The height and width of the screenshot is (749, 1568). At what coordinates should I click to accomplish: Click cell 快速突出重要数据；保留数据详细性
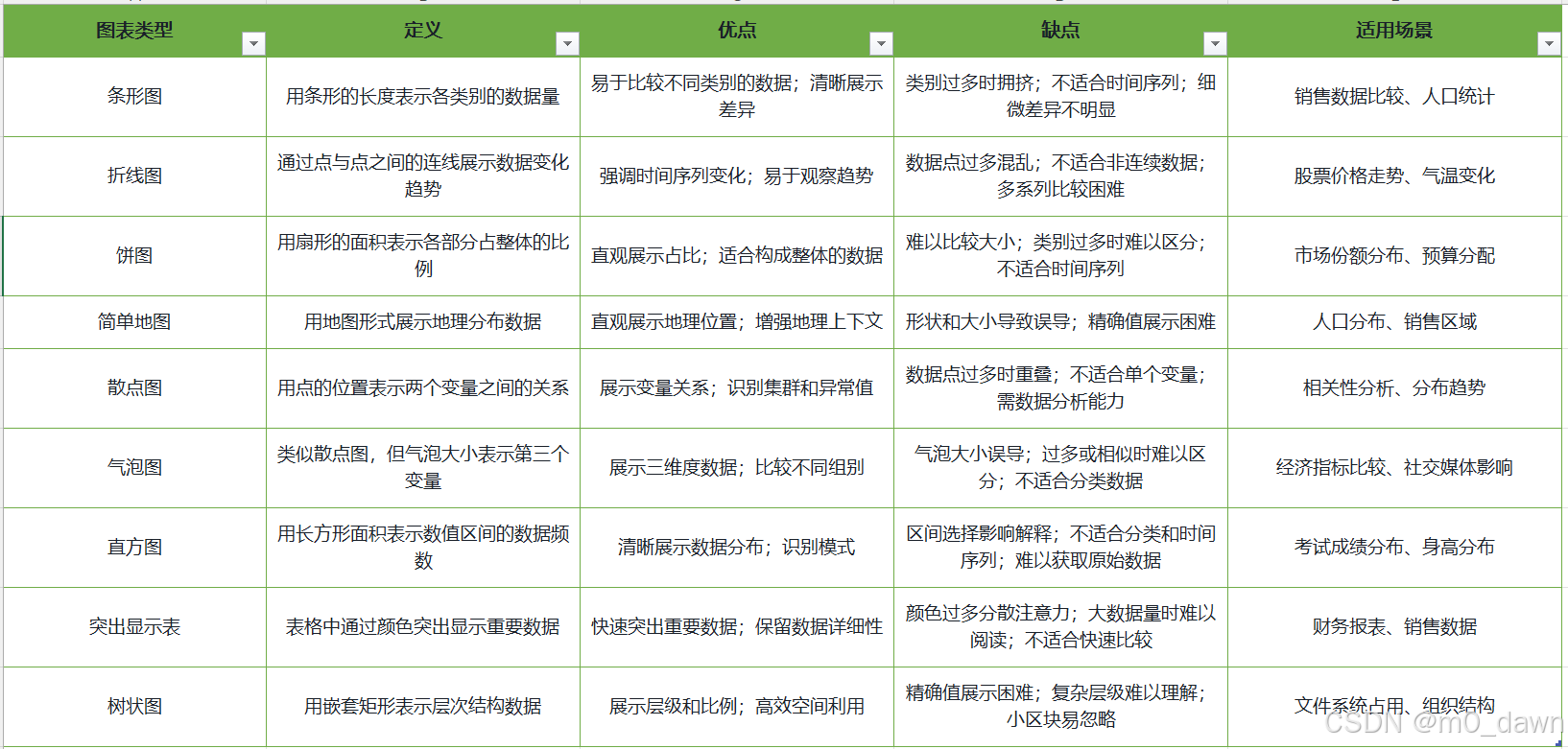pyautogui.click(x=737, y=627)
